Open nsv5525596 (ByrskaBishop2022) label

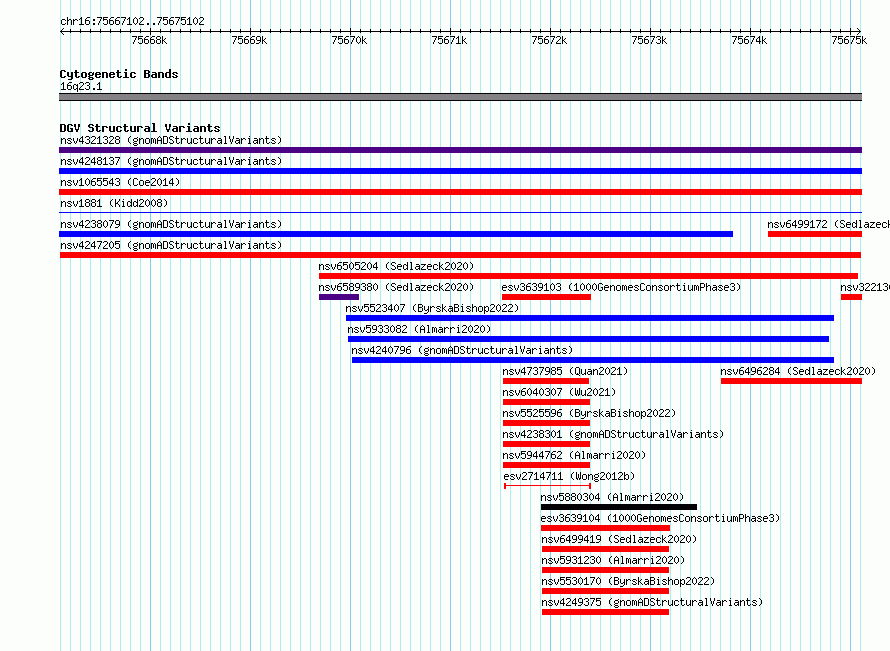coord(590,413)
